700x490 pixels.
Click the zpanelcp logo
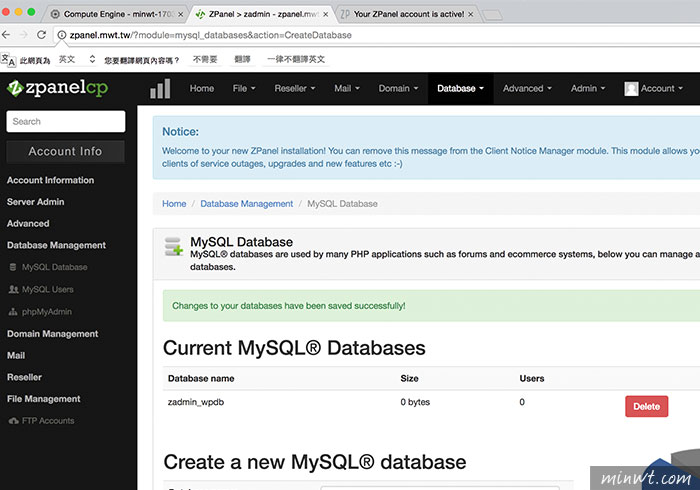[x=57, y=88]
